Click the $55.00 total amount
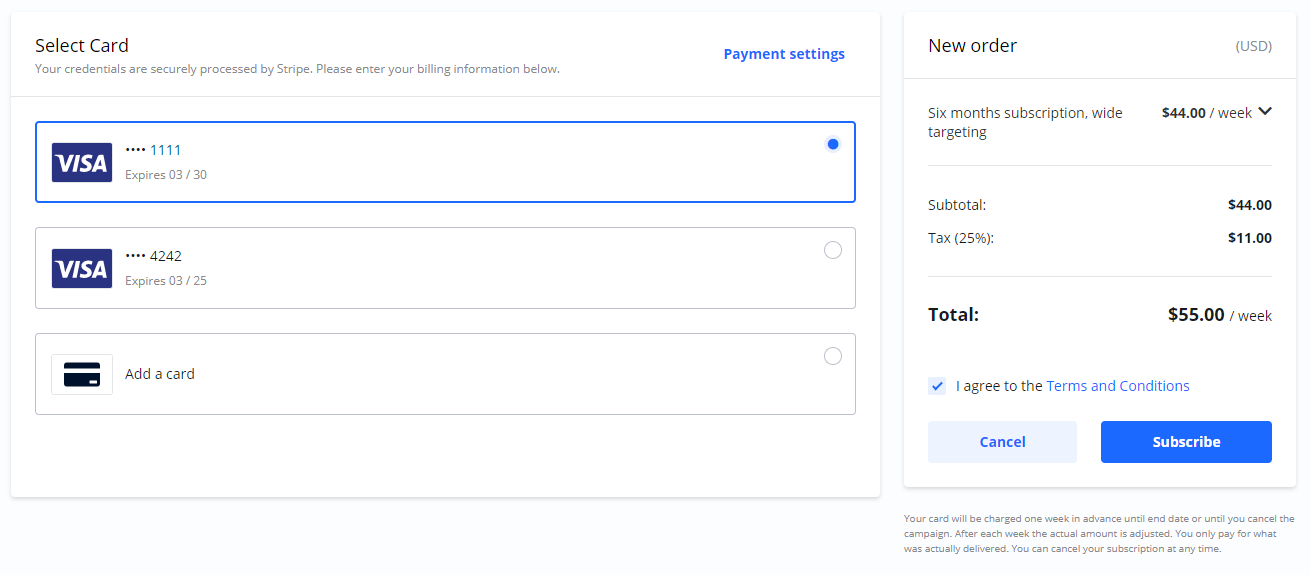Image resolution: width=1310 pixels, height=575 pixels. (1196, 315)
